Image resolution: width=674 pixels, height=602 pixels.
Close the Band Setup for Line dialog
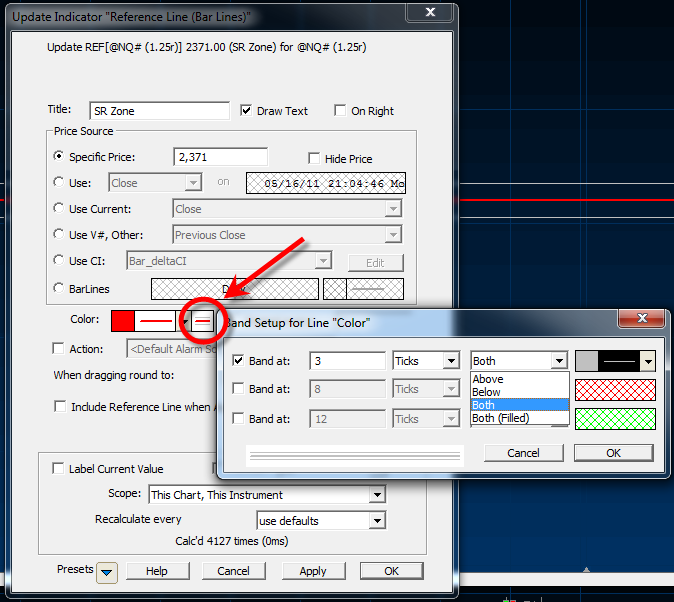point(642,318)
